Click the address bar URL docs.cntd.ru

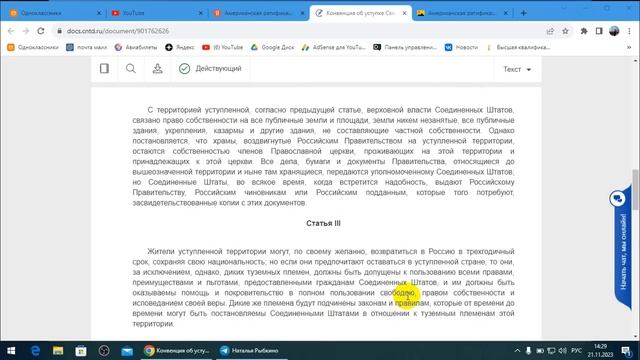click(x=118, y=31)
